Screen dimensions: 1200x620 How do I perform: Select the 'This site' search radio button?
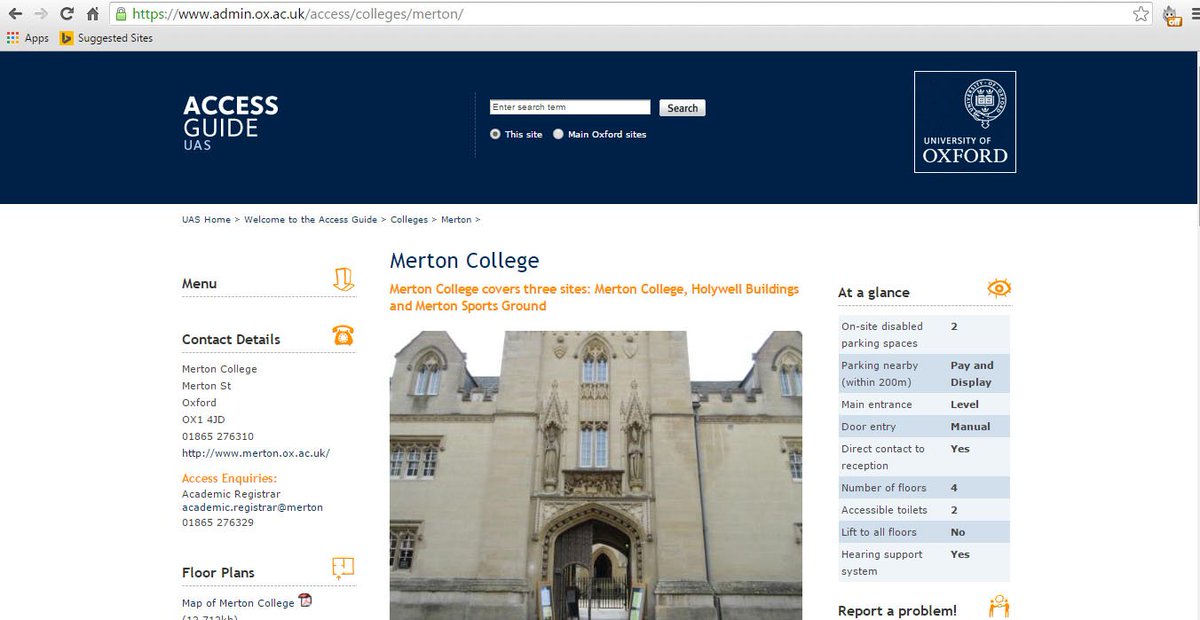(x=495, y=134)
